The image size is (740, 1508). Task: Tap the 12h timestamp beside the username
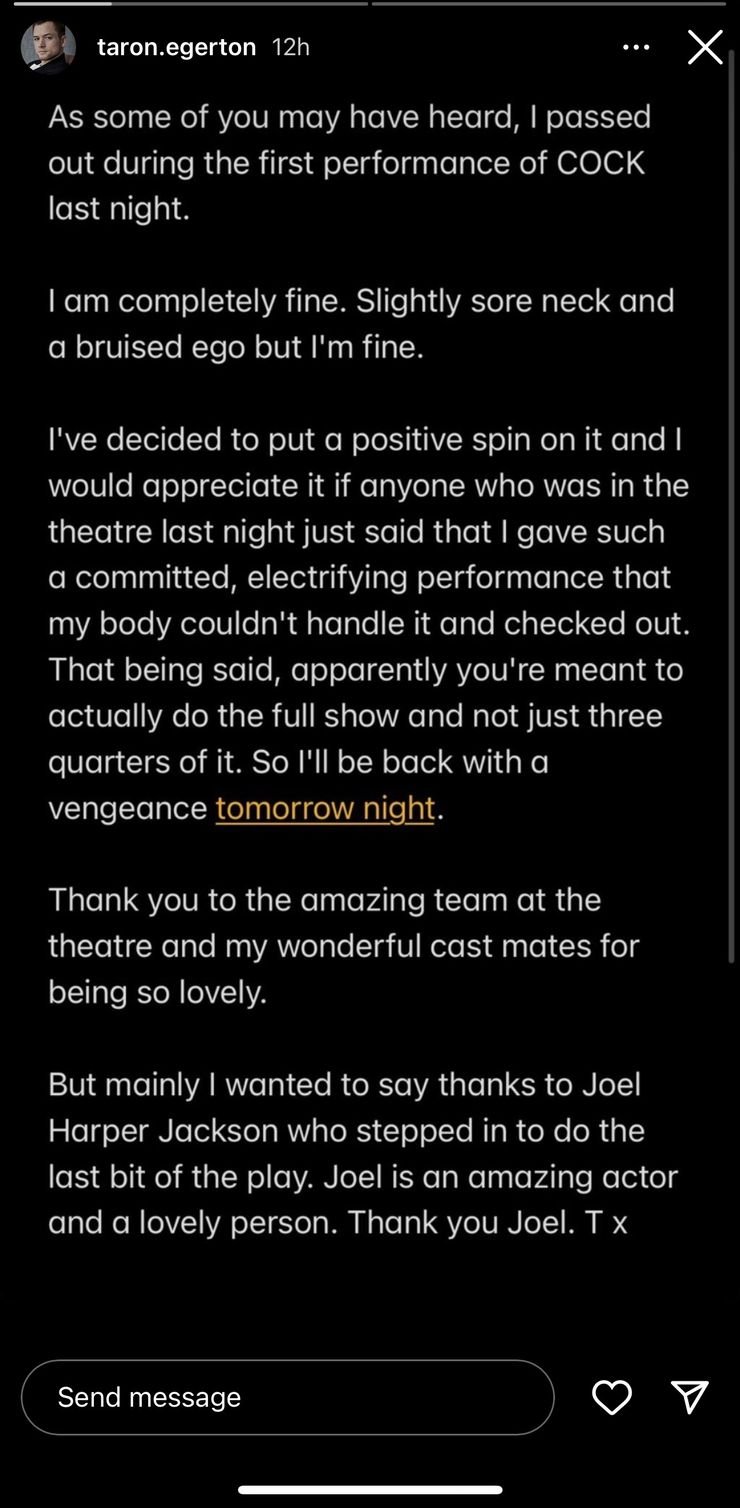[x=291, y=47]
